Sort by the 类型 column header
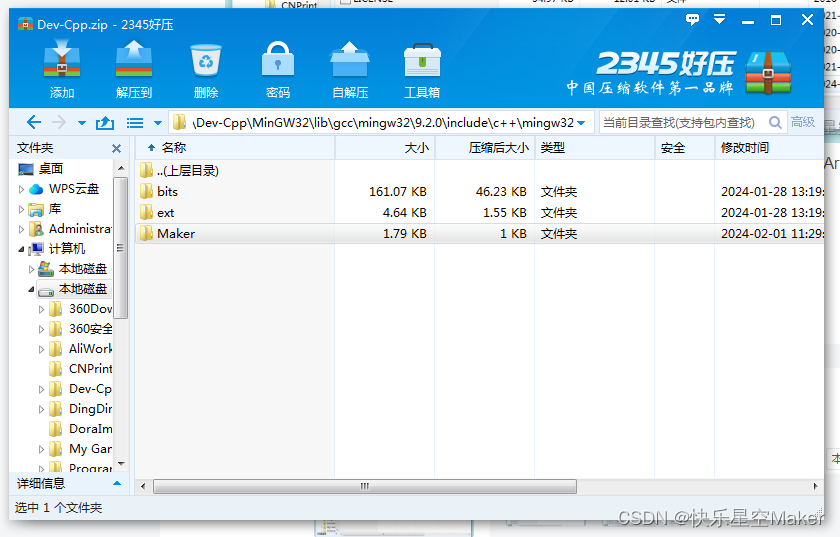Viewport: 840px width, 537px height. [x=595, y=148]
